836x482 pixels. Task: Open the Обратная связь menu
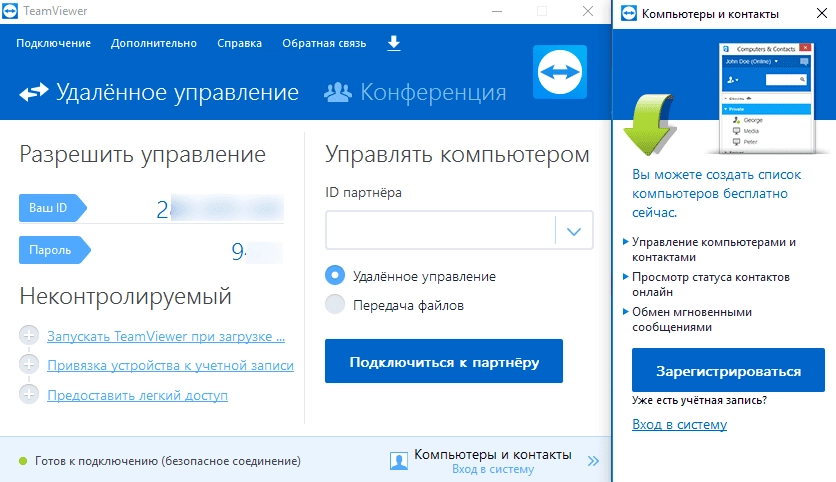pos(324,43)
